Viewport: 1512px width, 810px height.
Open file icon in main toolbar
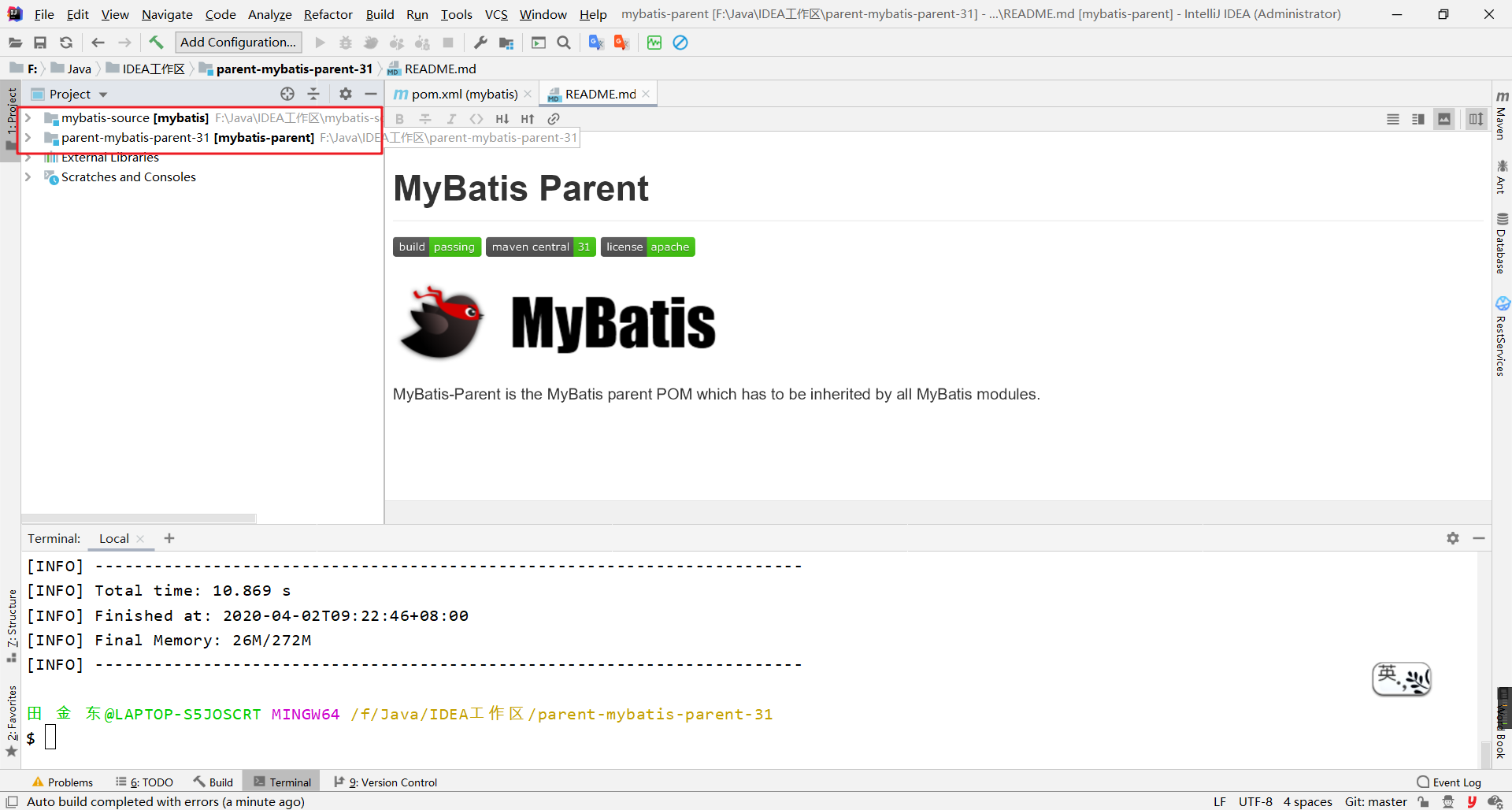pos(15,43)
